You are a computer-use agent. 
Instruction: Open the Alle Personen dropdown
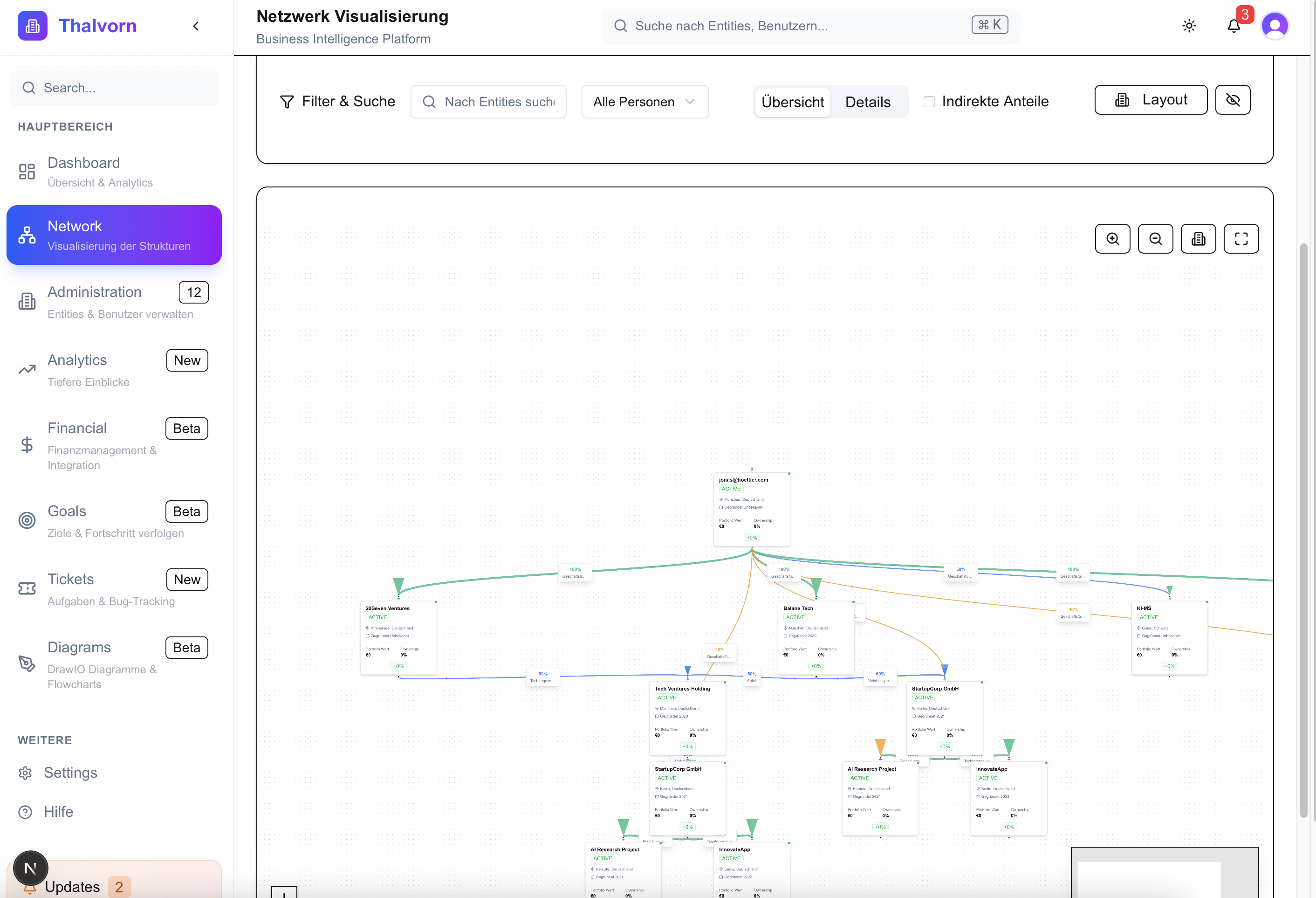[644, 102]
